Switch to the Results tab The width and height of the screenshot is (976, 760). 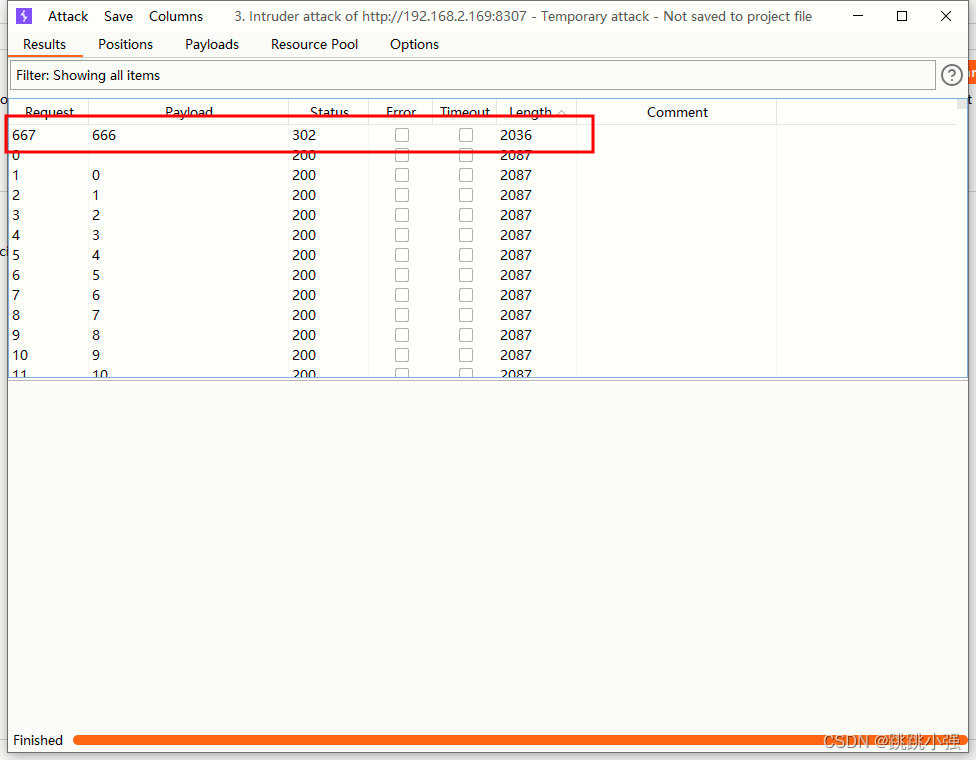click(44, 44)
